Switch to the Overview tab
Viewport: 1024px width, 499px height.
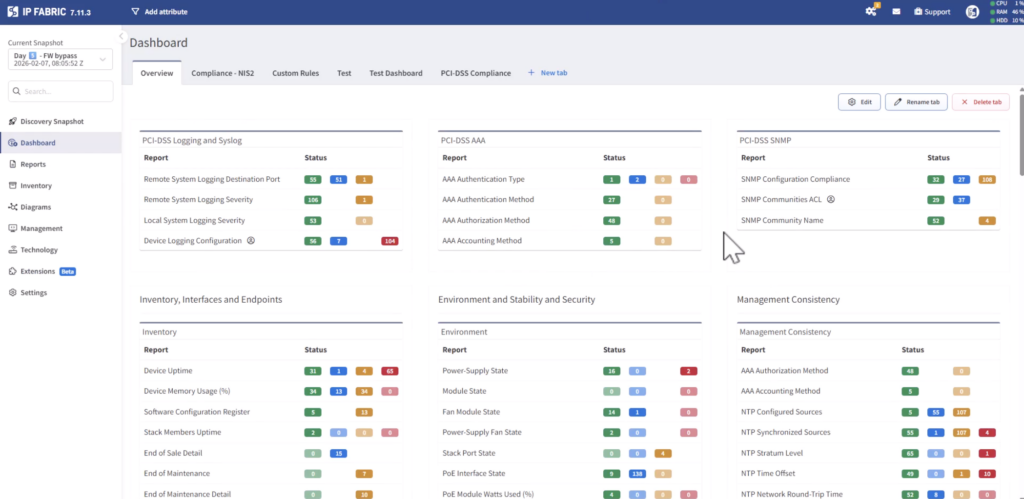click(x=157, y=73)
